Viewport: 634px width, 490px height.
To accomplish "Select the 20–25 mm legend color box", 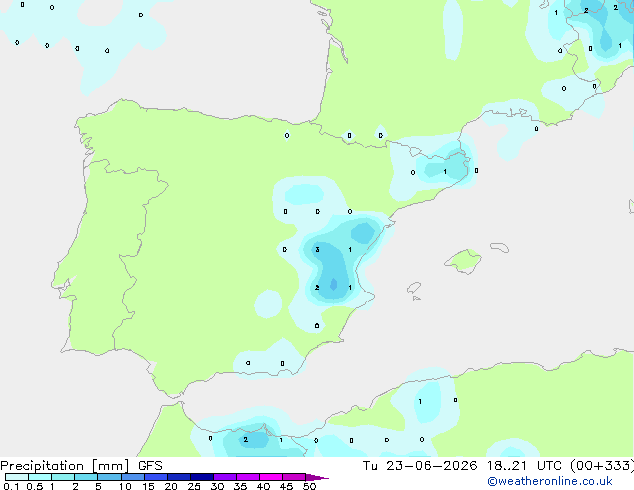I will pyautogui.click(x=179, y=477).
